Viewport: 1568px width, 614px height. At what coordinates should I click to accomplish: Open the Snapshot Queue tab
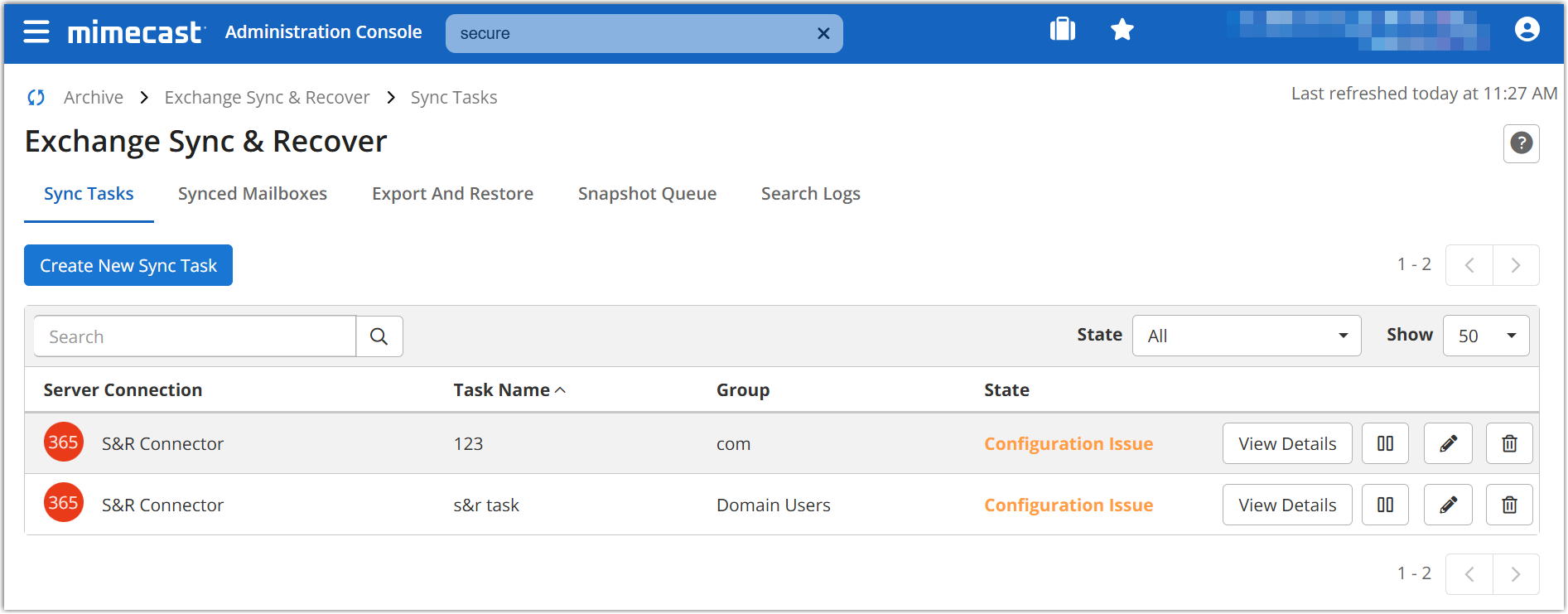(x=647, y=194)
